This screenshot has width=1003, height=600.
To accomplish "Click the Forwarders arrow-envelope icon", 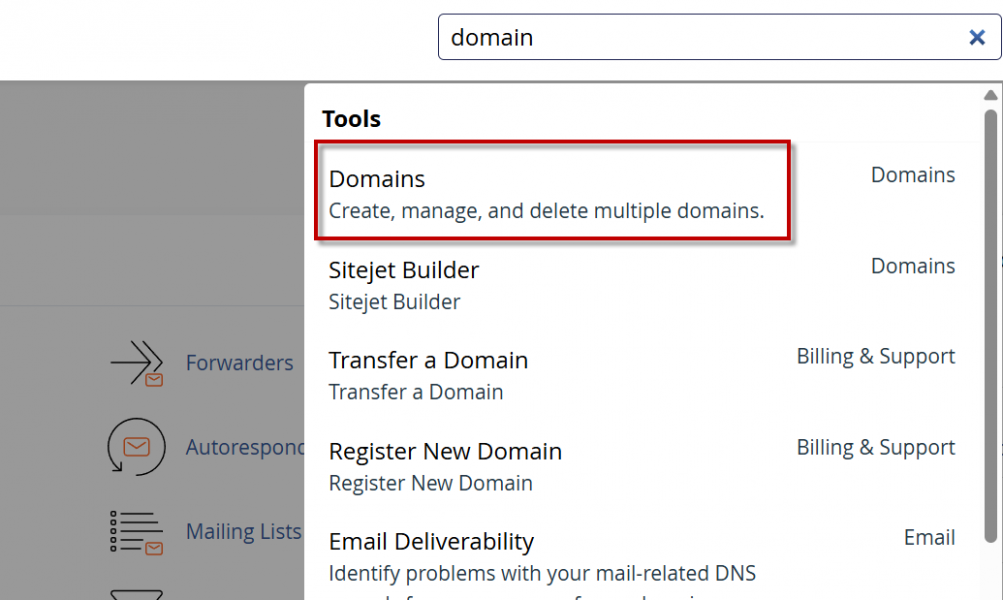I will 137,363.
